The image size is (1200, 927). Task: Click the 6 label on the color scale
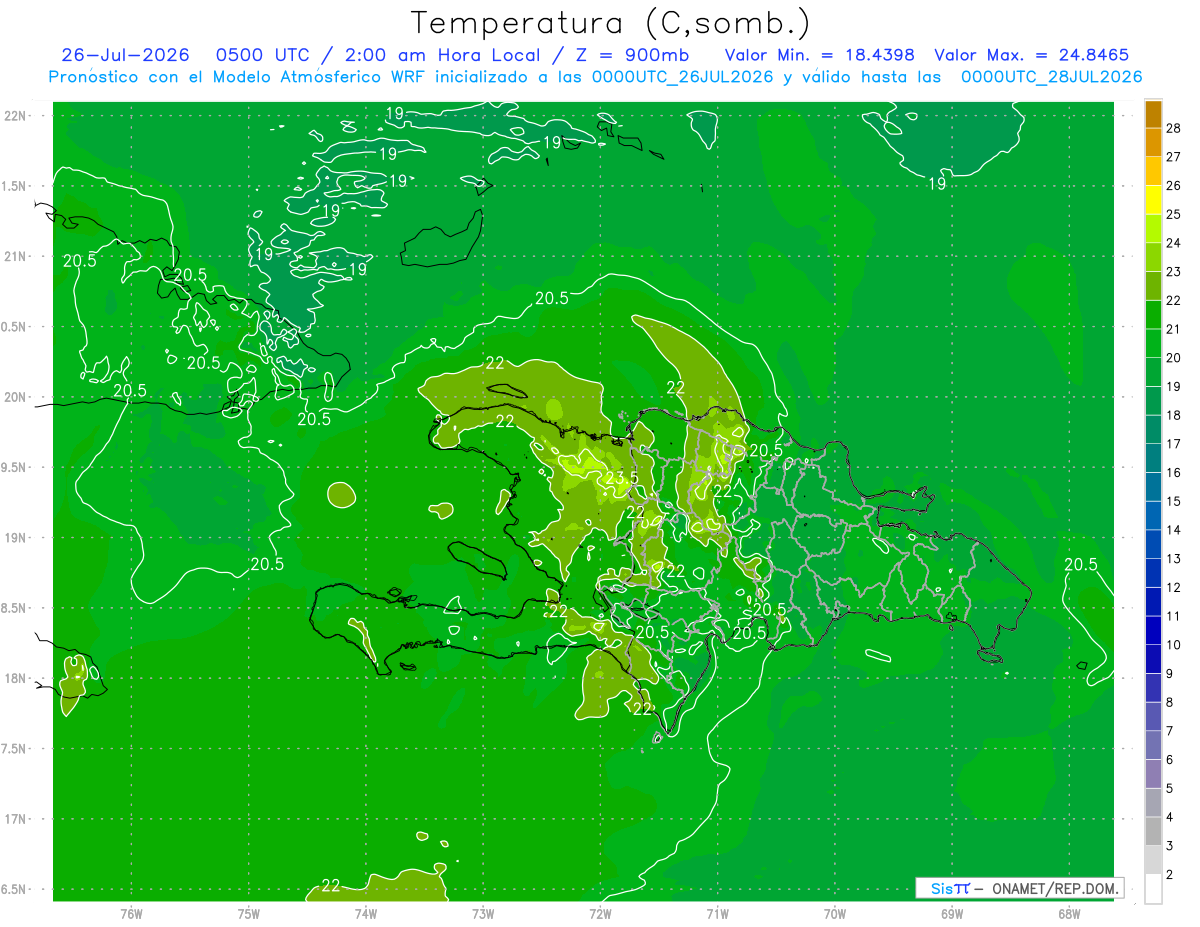[1170, 760]
